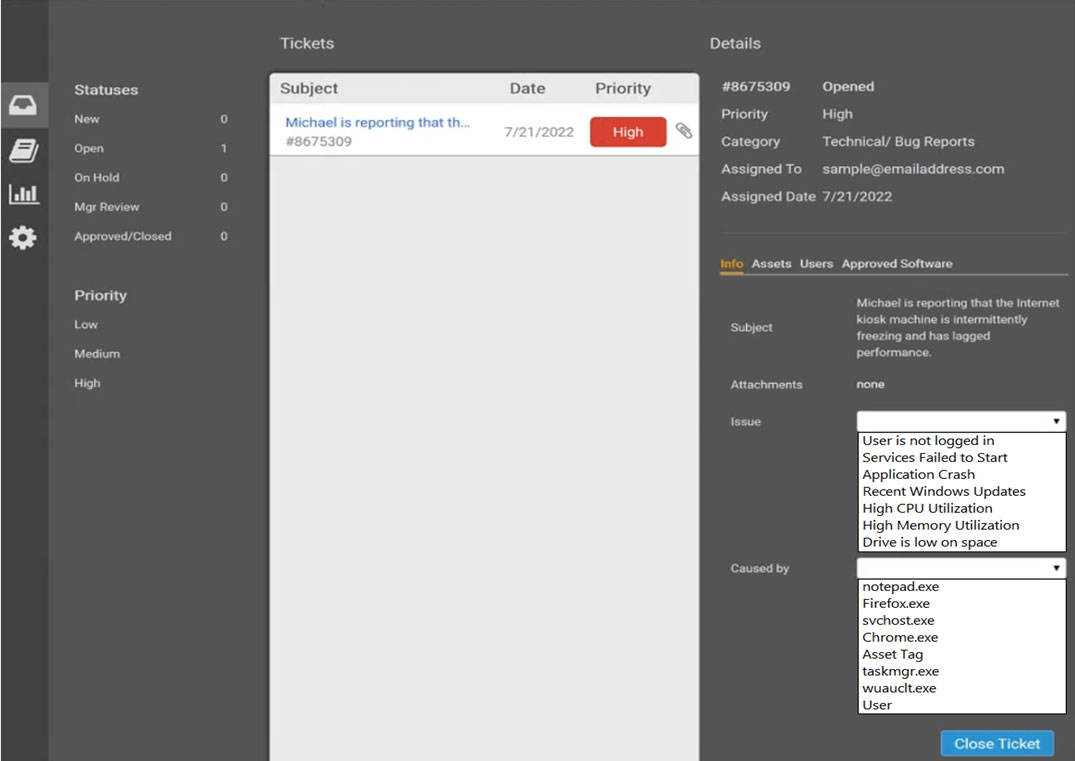
Task: Filter tickets by Open status
Action: (x=89, y=148)
